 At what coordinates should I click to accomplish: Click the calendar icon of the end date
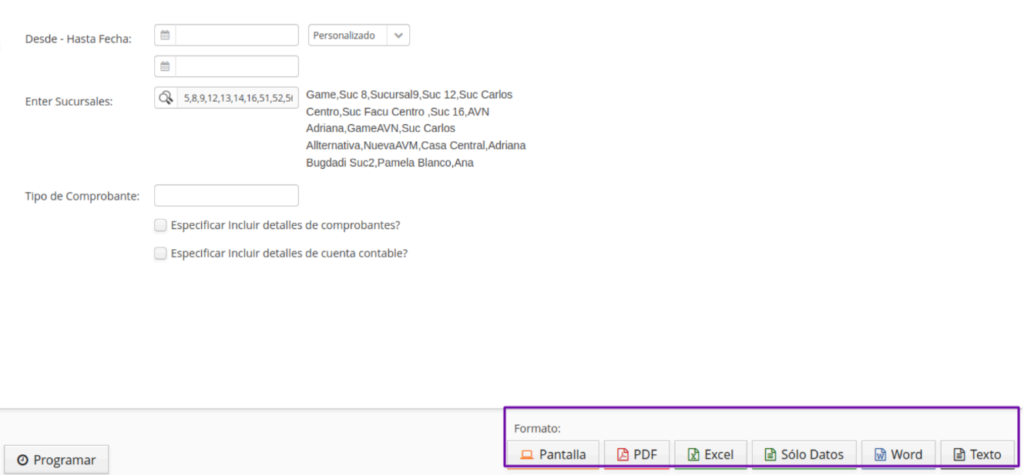pos(166,66)
